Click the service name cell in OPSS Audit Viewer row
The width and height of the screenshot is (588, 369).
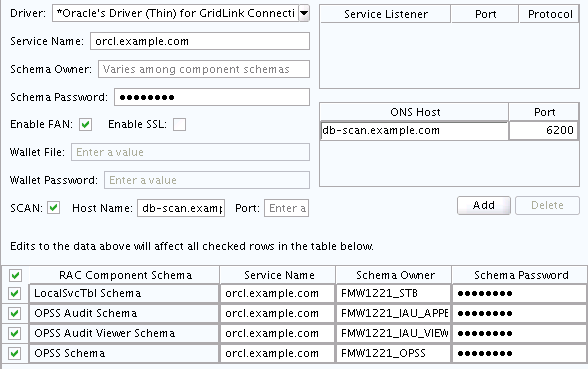[x=278, y=333]
